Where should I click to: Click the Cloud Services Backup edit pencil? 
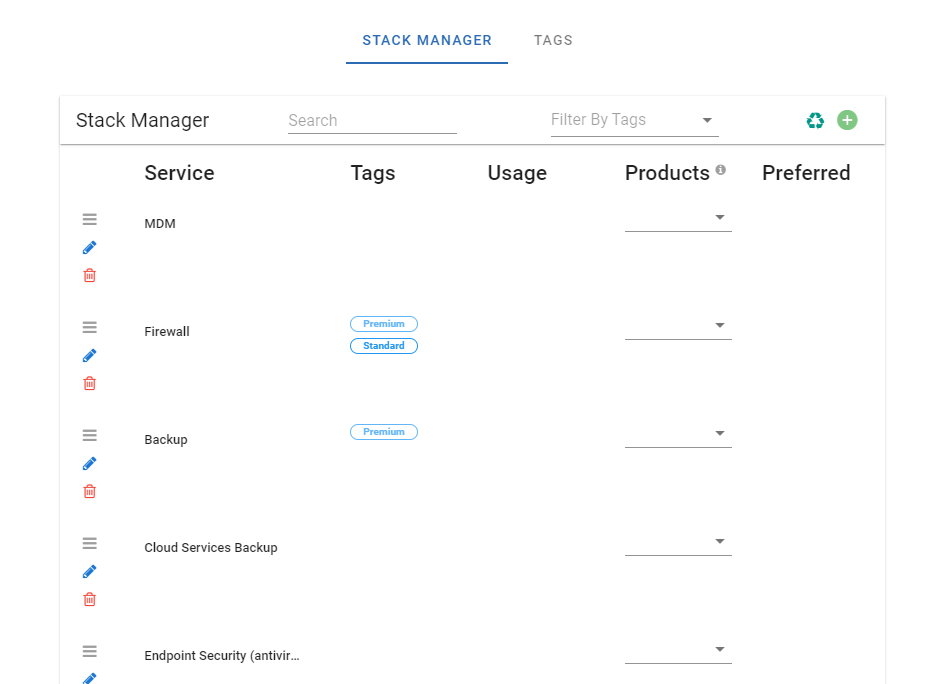[x=89, y=572]
